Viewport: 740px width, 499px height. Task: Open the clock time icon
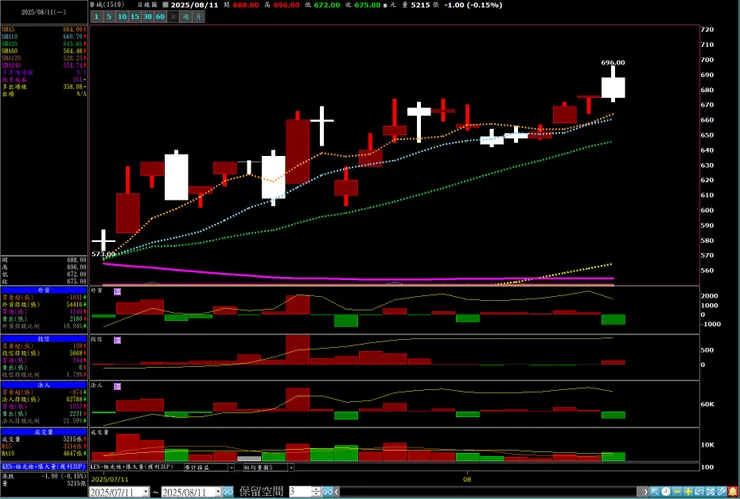click(x=666, y=491)
